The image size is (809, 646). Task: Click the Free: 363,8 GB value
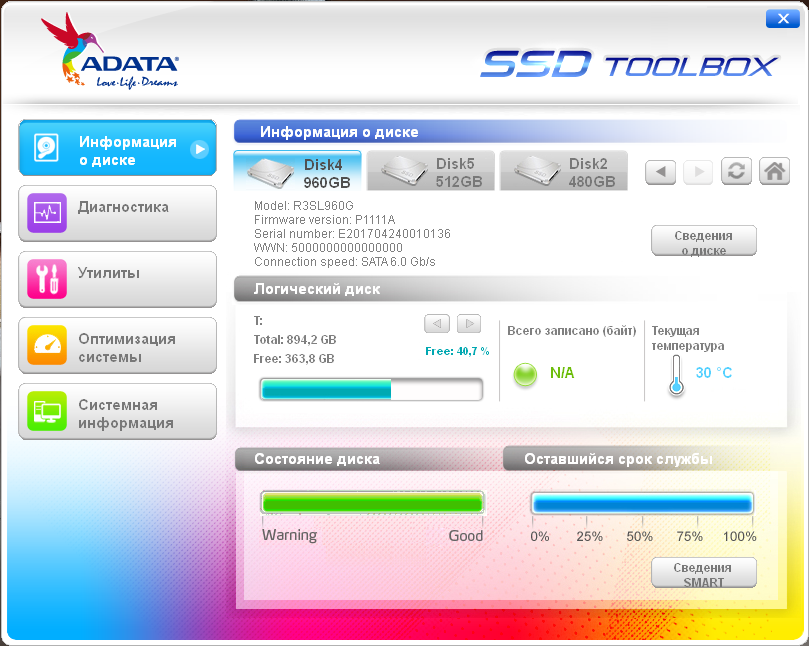[294, 359]
